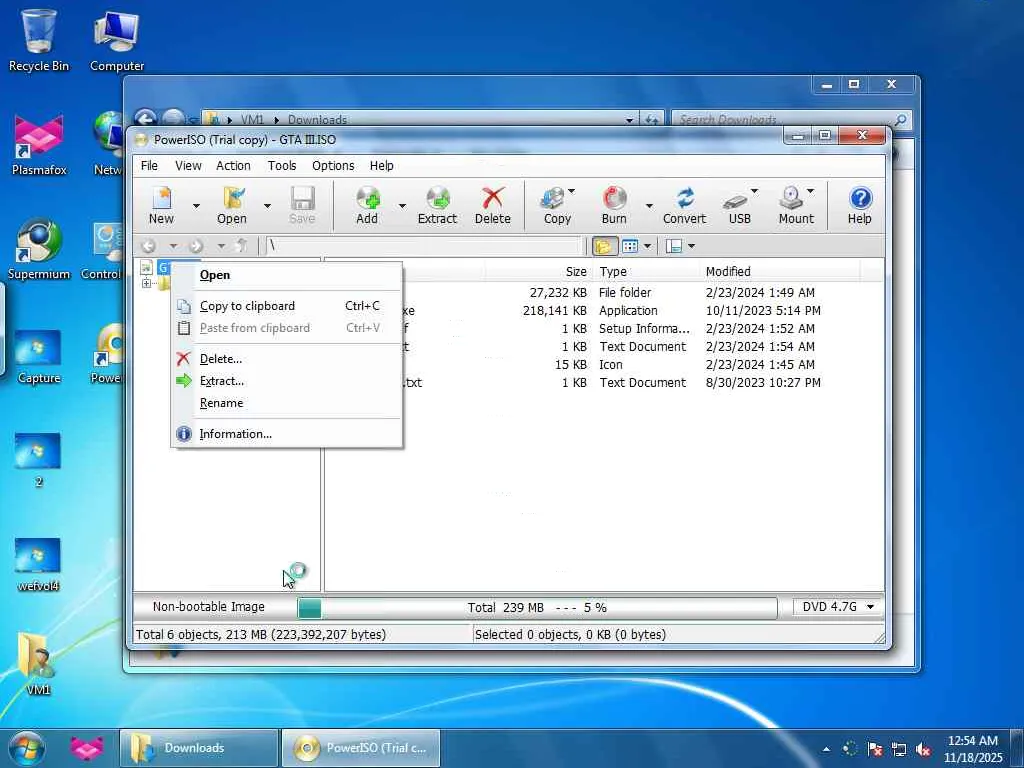Click the Total 239 MB capacity progress bar
Image resolution: width=1024 pixels, height=768 pixels.
[x=537, y=608]
